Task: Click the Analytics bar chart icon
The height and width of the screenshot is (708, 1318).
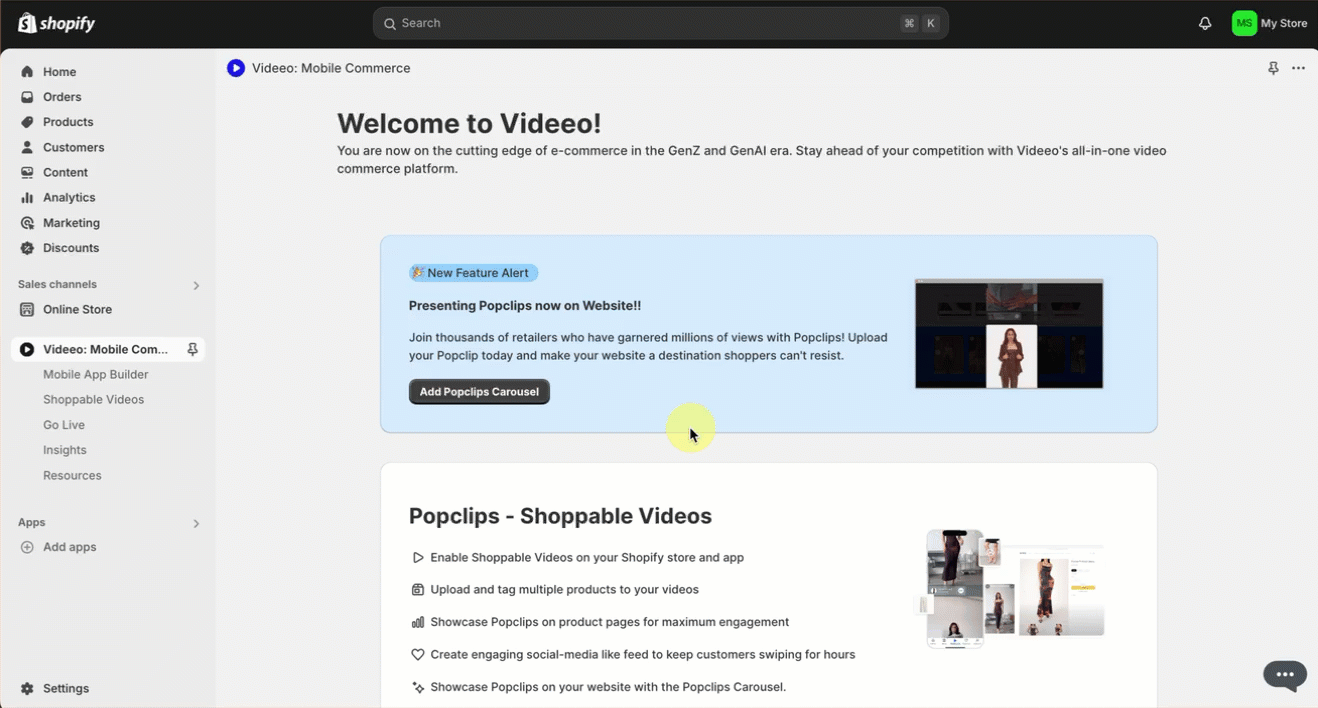Action: [27, 197]
